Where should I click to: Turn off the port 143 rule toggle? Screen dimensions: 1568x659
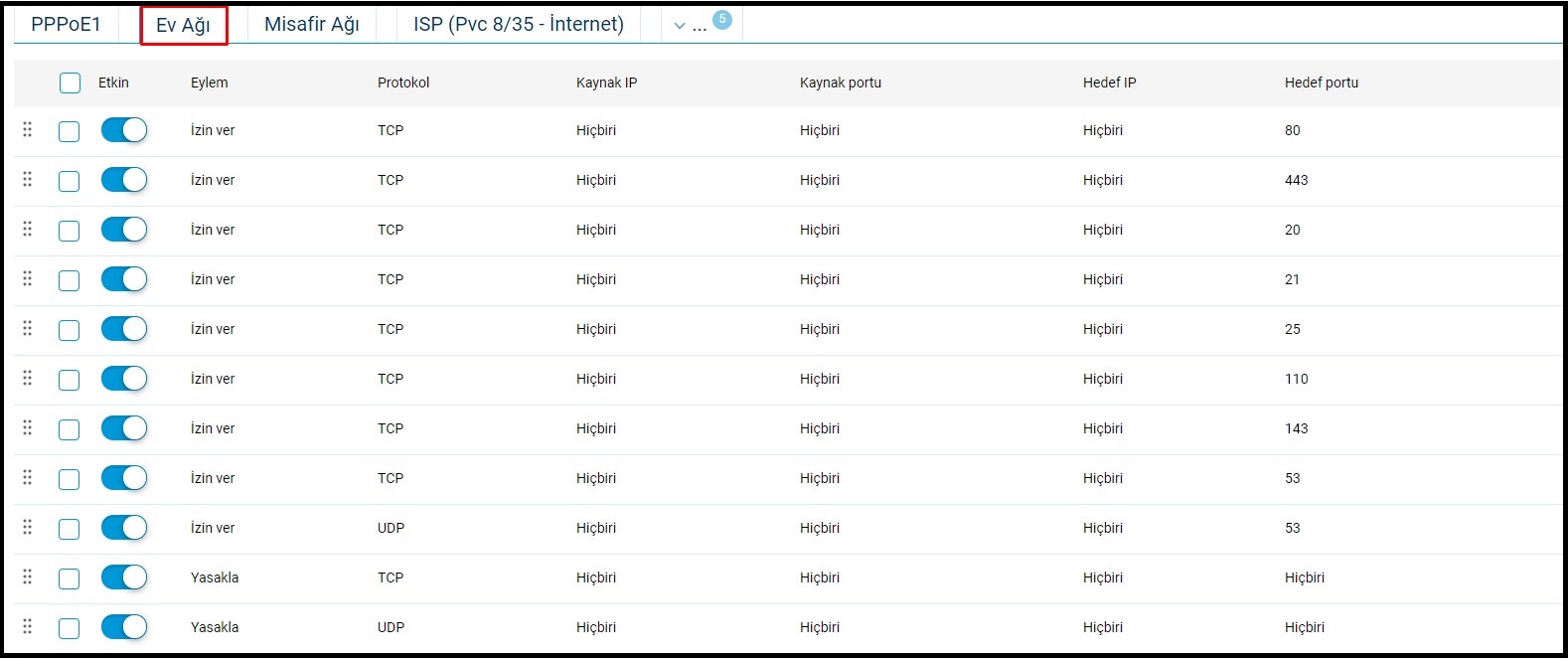124,428
